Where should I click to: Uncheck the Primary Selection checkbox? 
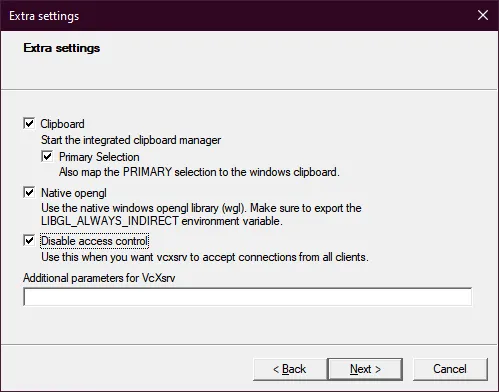(x=47, y=156)
